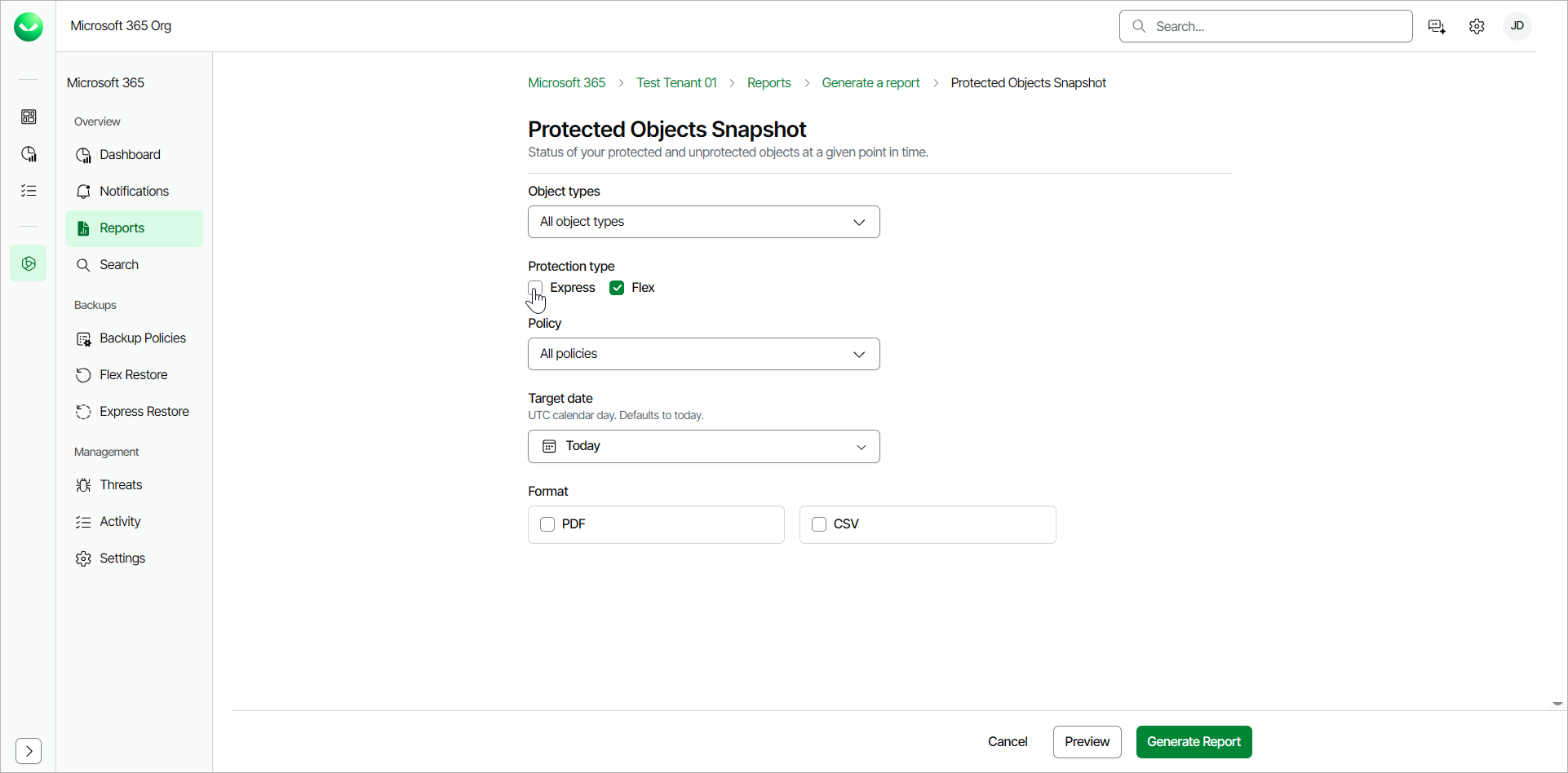Open the messages icon next to search
The image size is (1568, 773).
1437,27
